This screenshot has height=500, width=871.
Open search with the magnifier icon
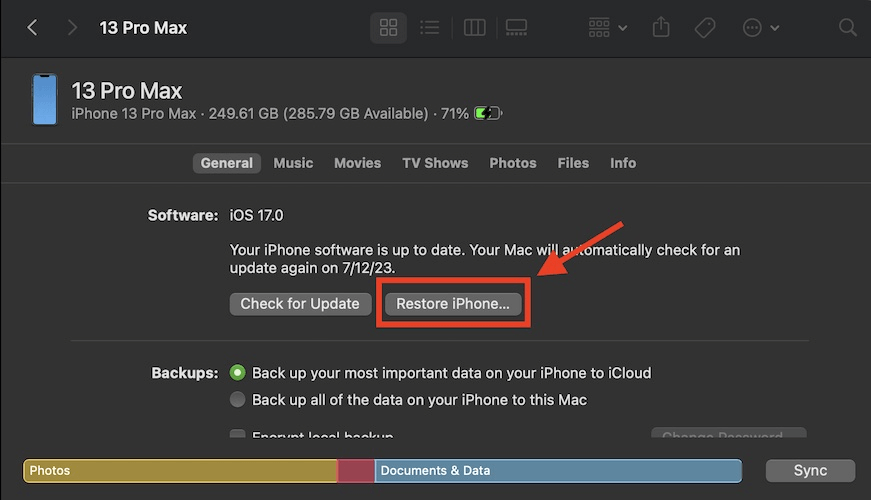coord(847,28)
